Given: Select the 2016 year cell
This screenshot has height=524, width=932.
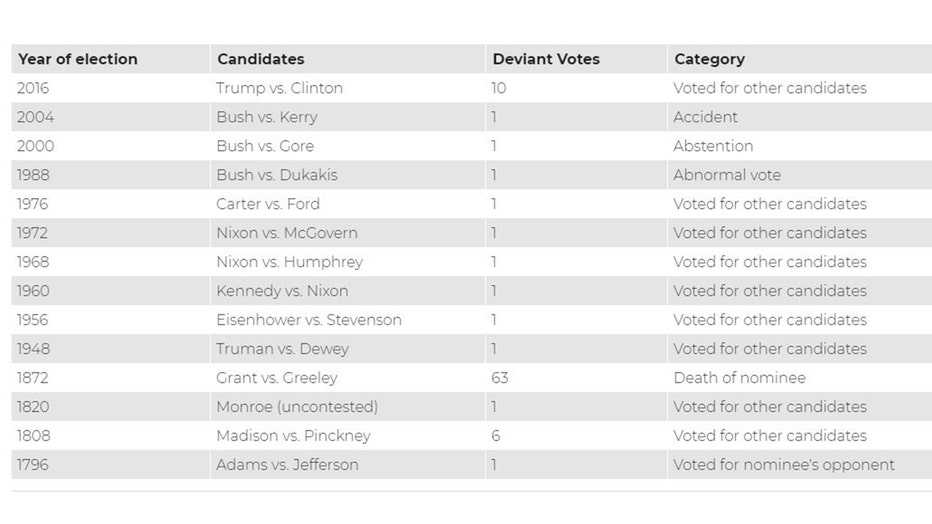Looking at the screenshot, I should pyautogui.click(x=33, y=88).
